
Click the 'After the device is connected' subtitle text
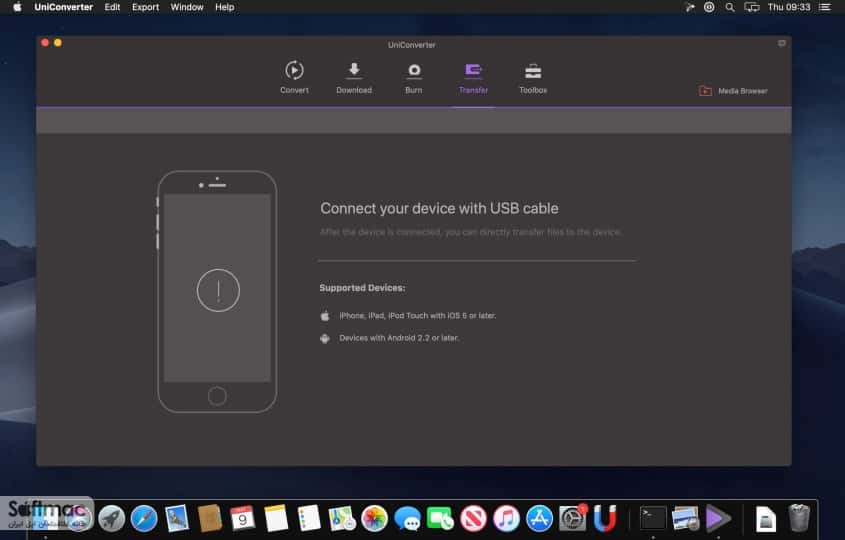[x=470, y=232]
